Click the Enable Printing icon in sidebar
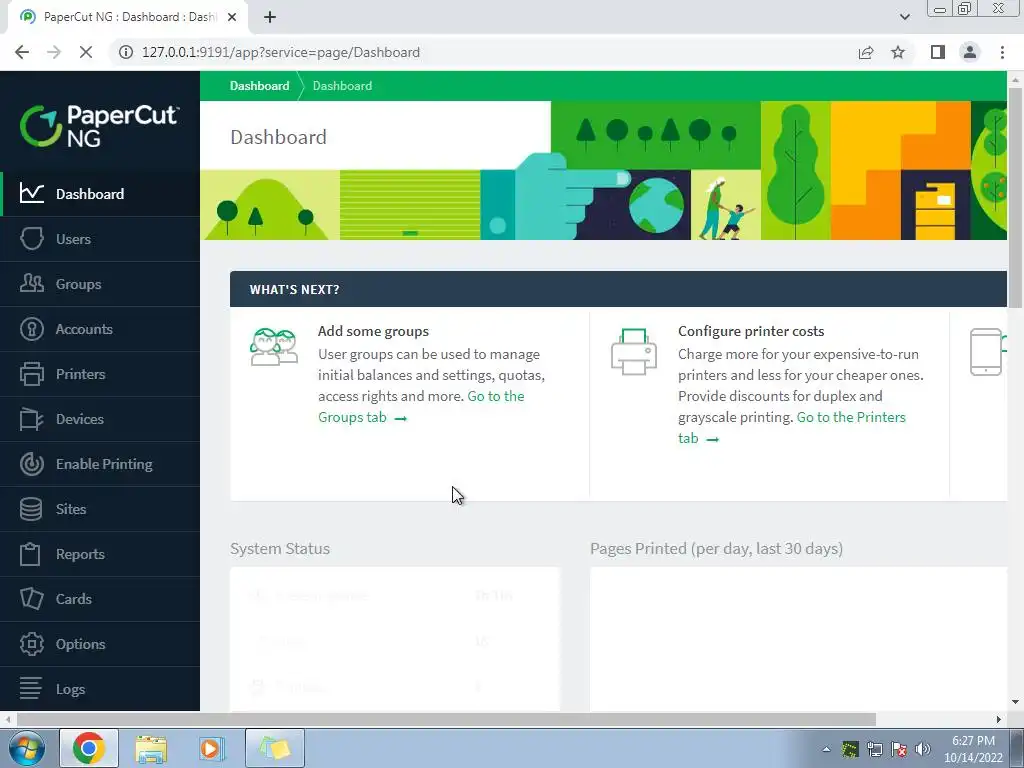 point(31,464)
